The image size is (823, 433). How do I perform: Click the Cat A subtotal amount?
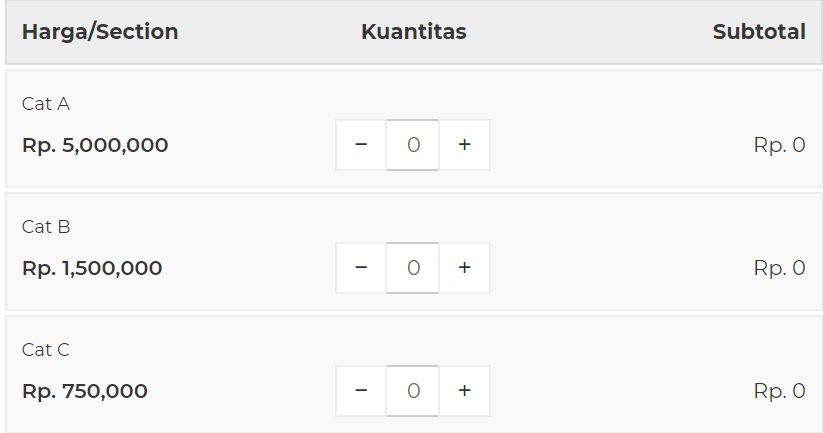779,145
